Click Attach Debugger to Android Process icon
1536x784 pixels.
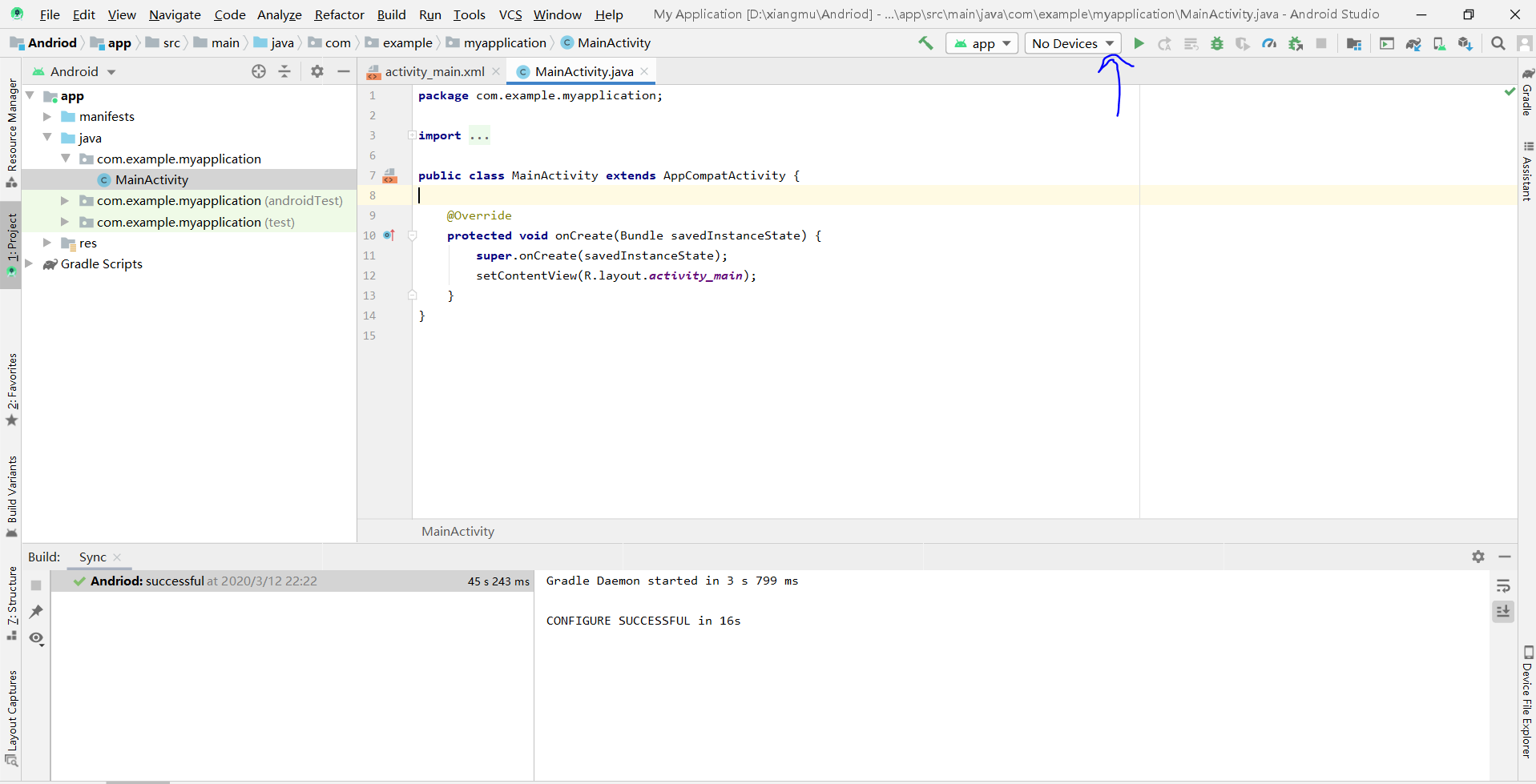click(1296, 43)
